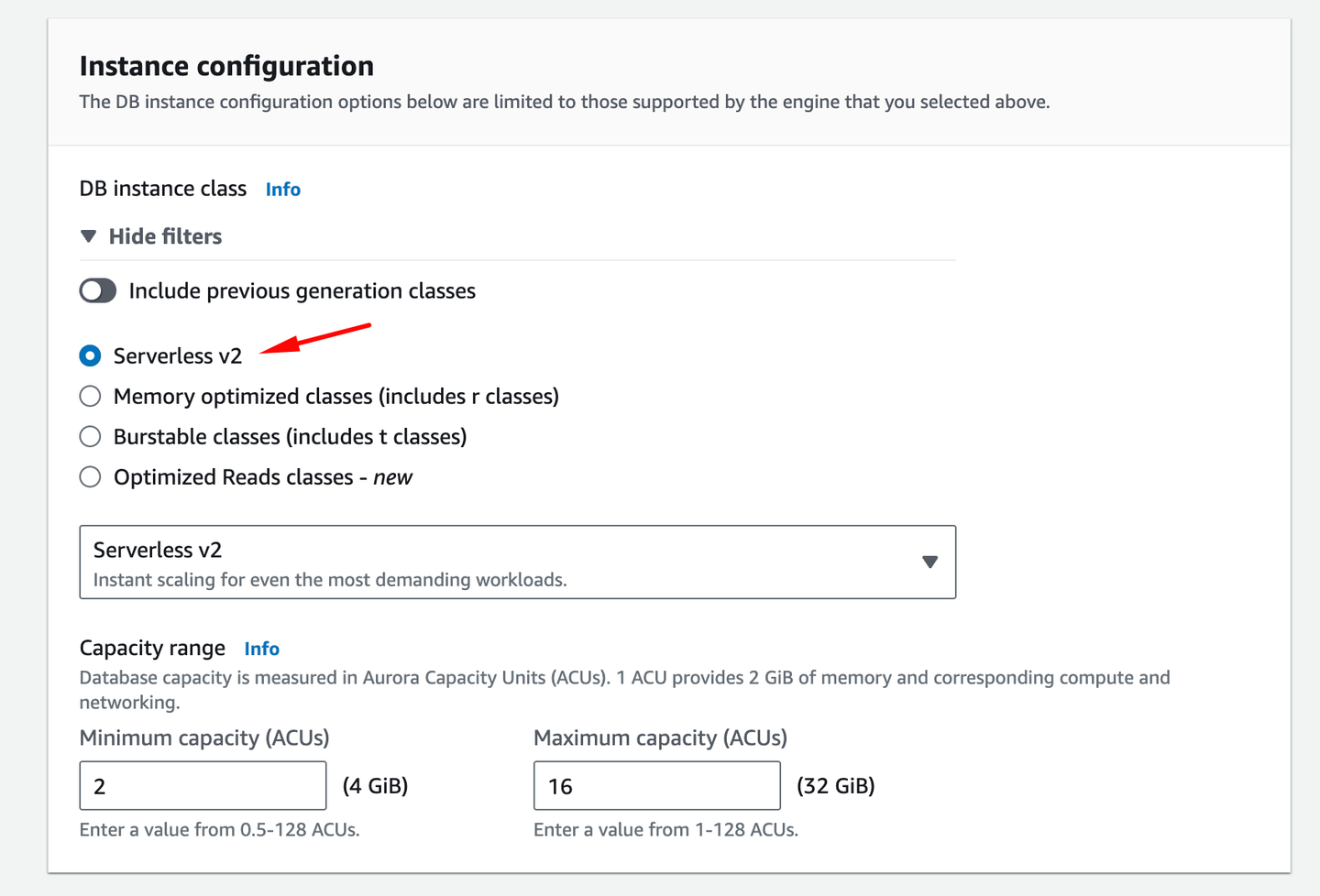Click inside the Maximum capacity ACUs field
The image size is (1320, 896).
click(x=656, y=785)
